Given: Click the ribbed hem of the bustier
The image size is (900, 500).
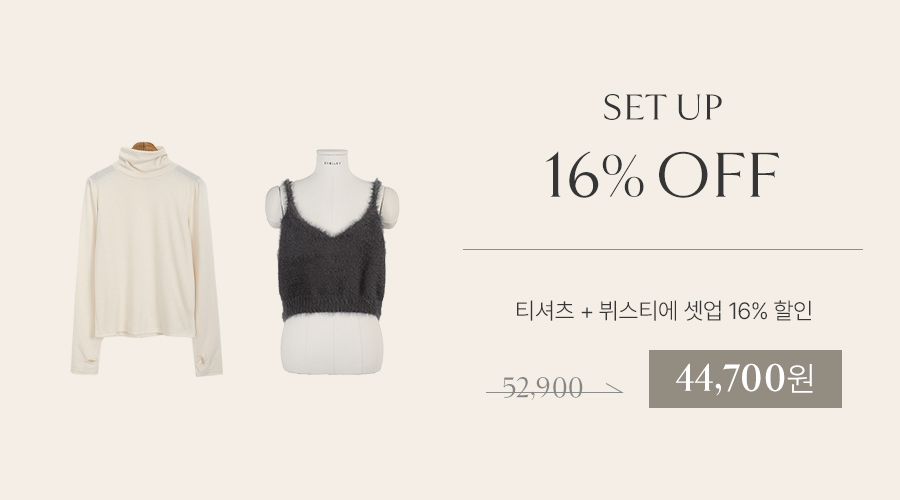Looking at the screenshot, I should point(332,310).
